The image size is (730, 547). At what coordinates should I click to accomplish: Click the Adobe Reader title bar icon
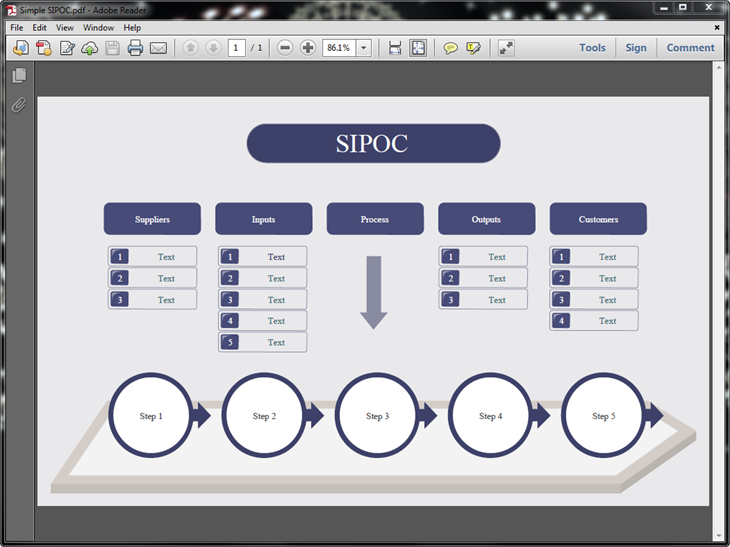[x=11, y=10]
